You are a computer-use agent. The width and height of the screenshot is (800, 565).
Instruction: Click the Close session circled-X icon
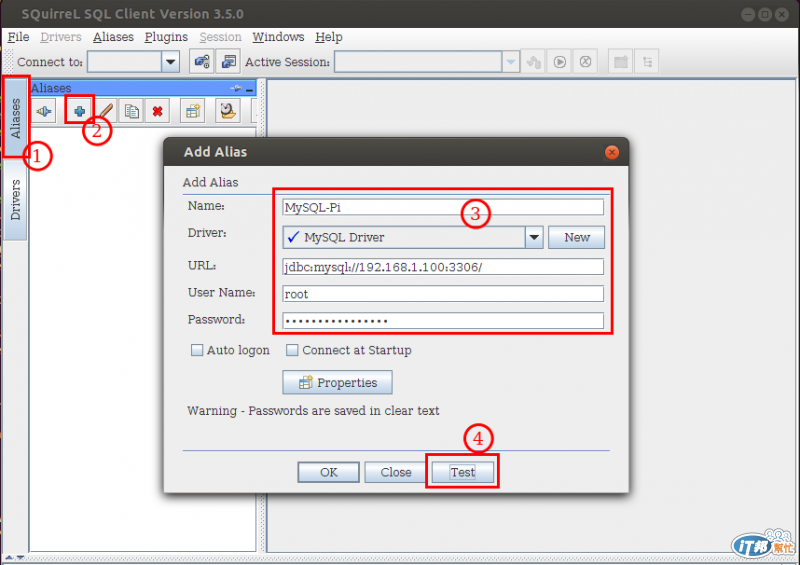(x=585, y=62)
